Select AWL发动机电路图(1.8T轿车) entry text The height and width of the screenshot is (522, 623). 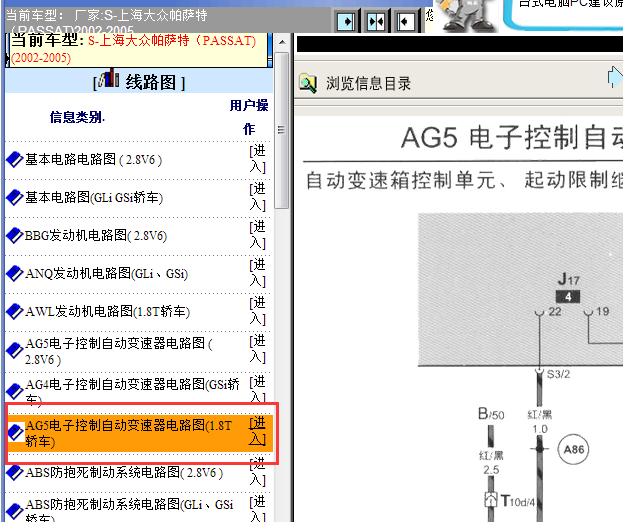[x=107, y=311]
